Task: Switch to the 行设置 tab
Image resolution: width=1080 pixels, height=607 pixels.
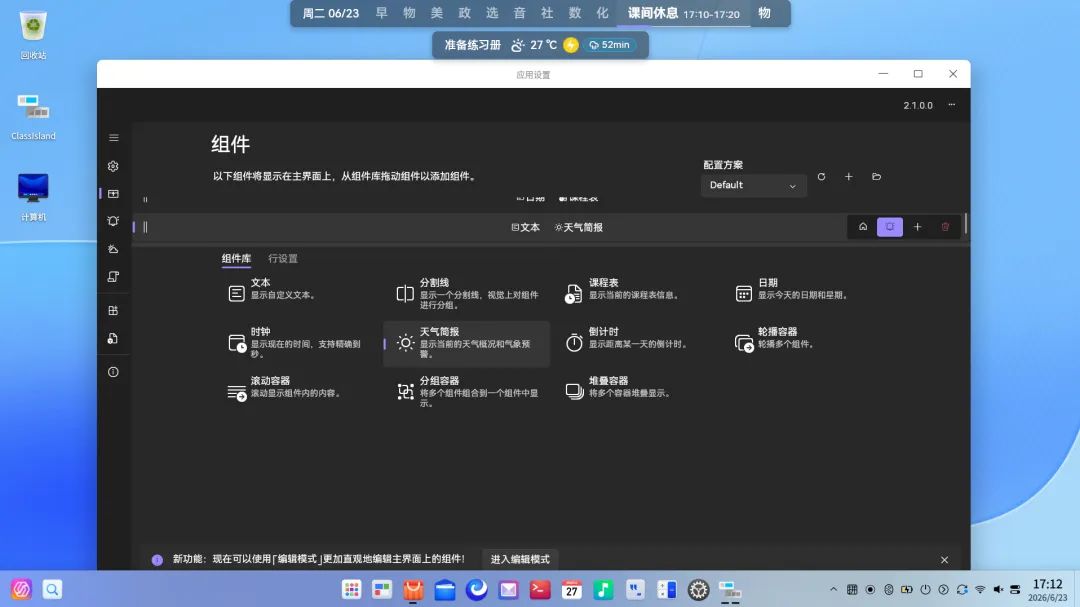Action: click(x=283, y=258)
